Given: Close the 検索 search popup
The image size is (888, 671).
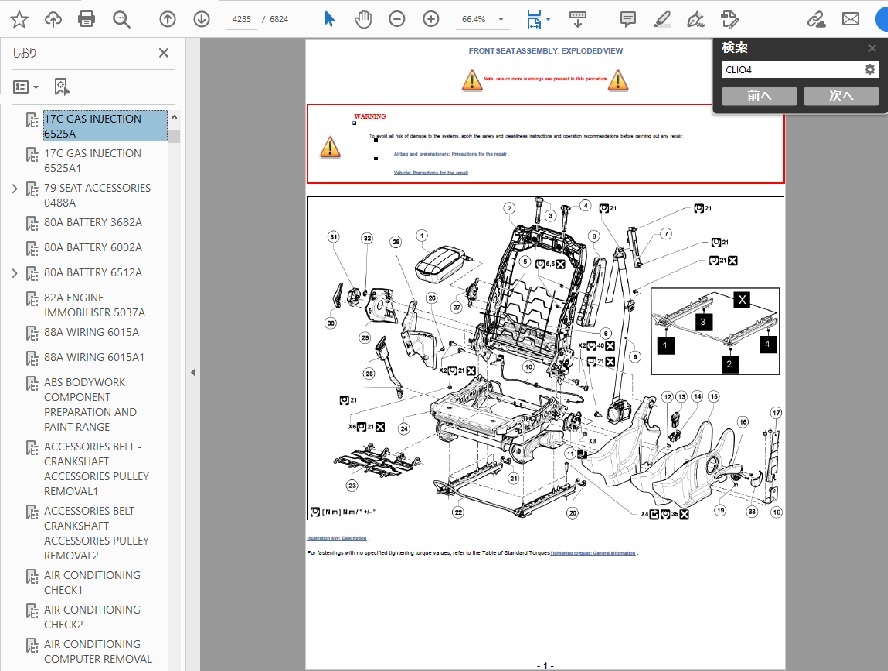Looking at the screenshot, I should coord(872,48).
